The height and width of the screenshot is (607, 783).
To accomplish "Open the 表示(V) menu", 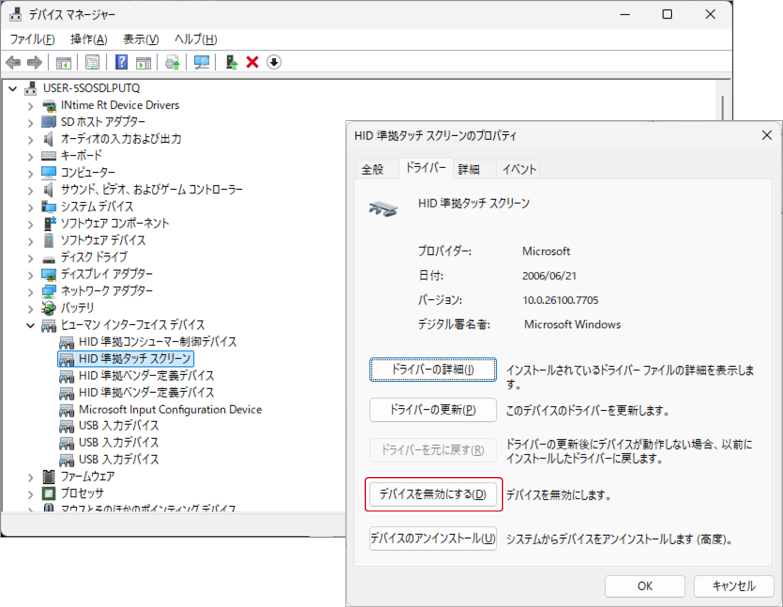I will (141, 39).
